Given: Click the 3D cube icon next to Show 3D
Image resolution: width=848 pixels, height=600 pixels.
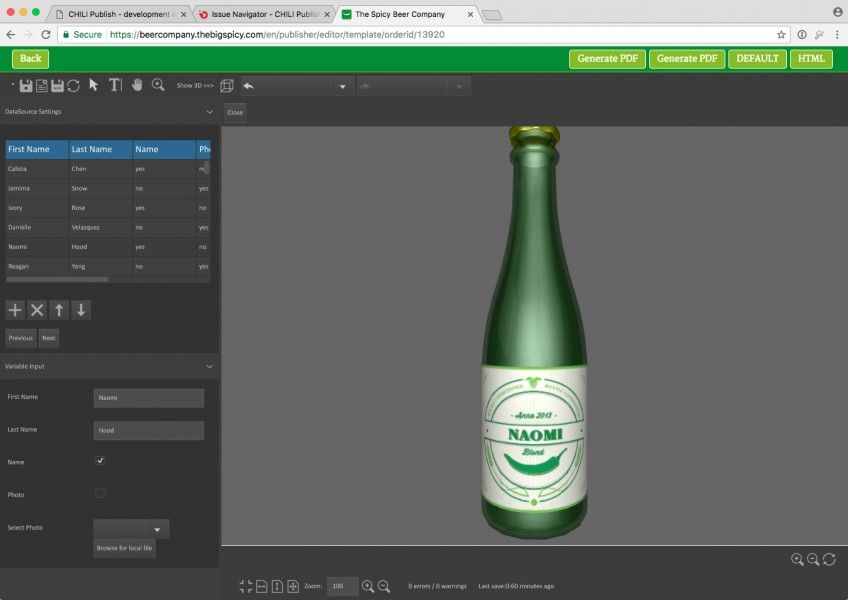Looking at the screenshot, I should (x=227, y=85).
